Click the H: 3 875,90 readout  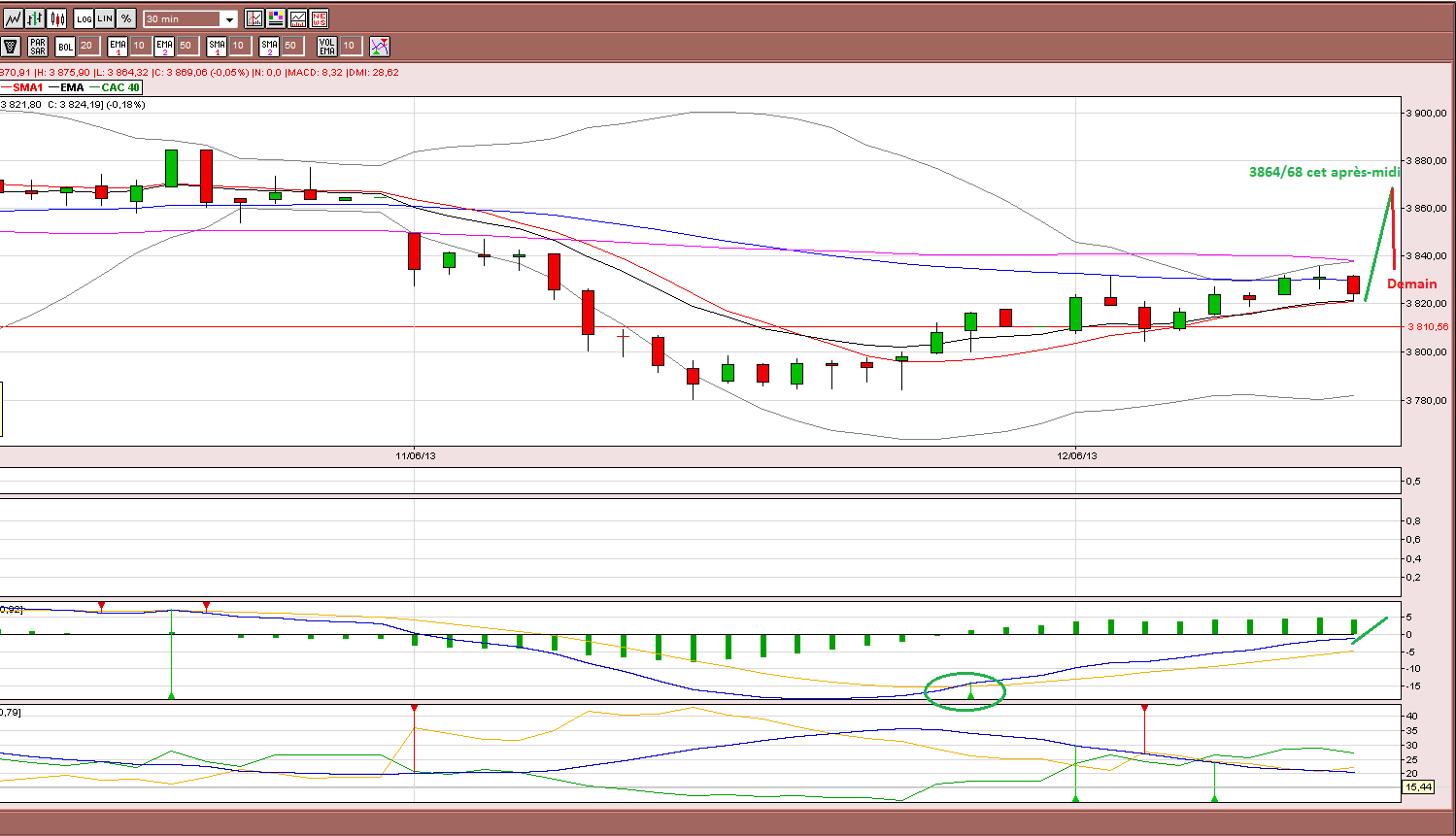pyautogui.click(x=63, y=72)
